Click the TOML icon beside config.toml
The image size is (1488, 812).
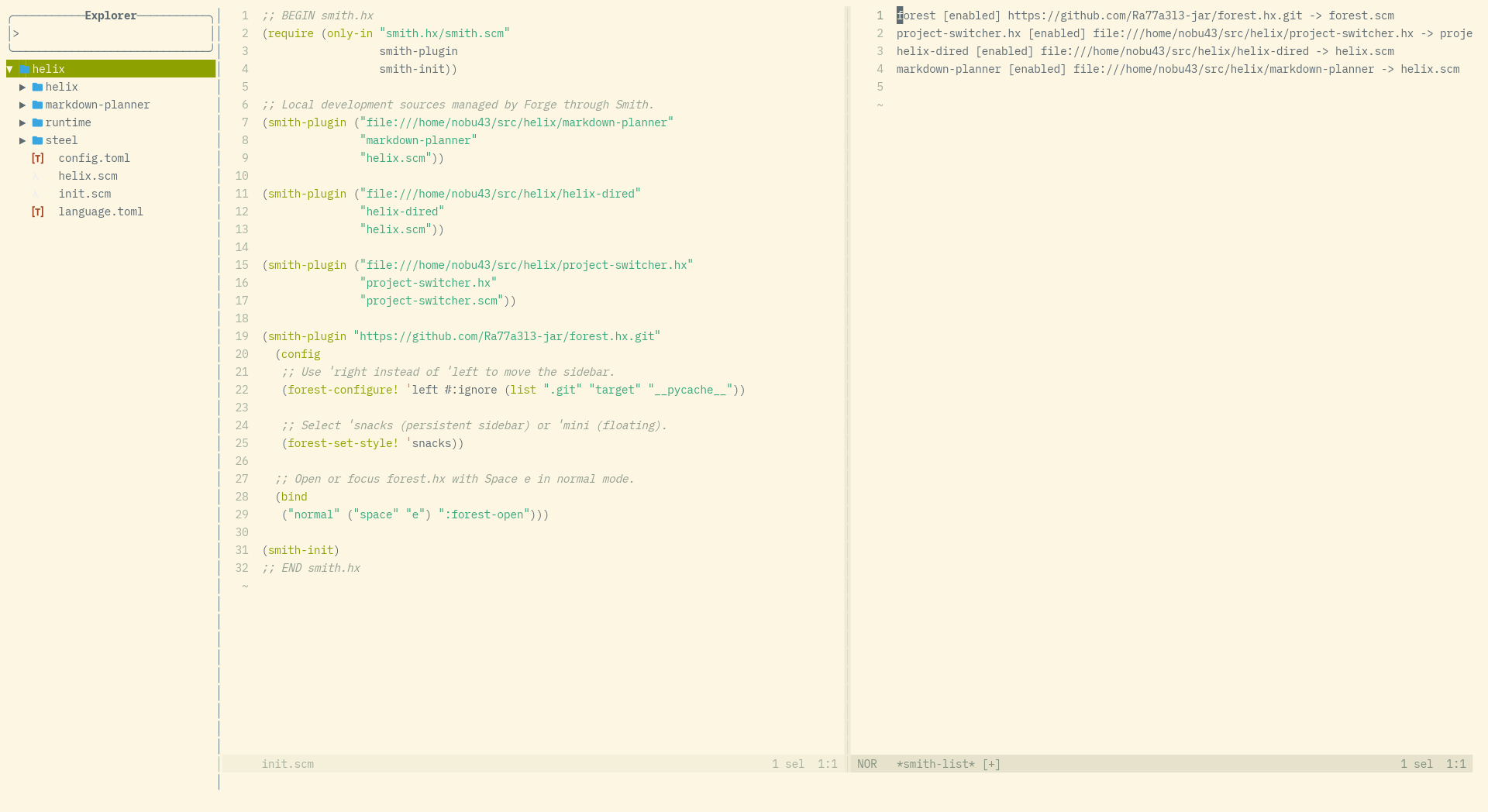[37, 158]
